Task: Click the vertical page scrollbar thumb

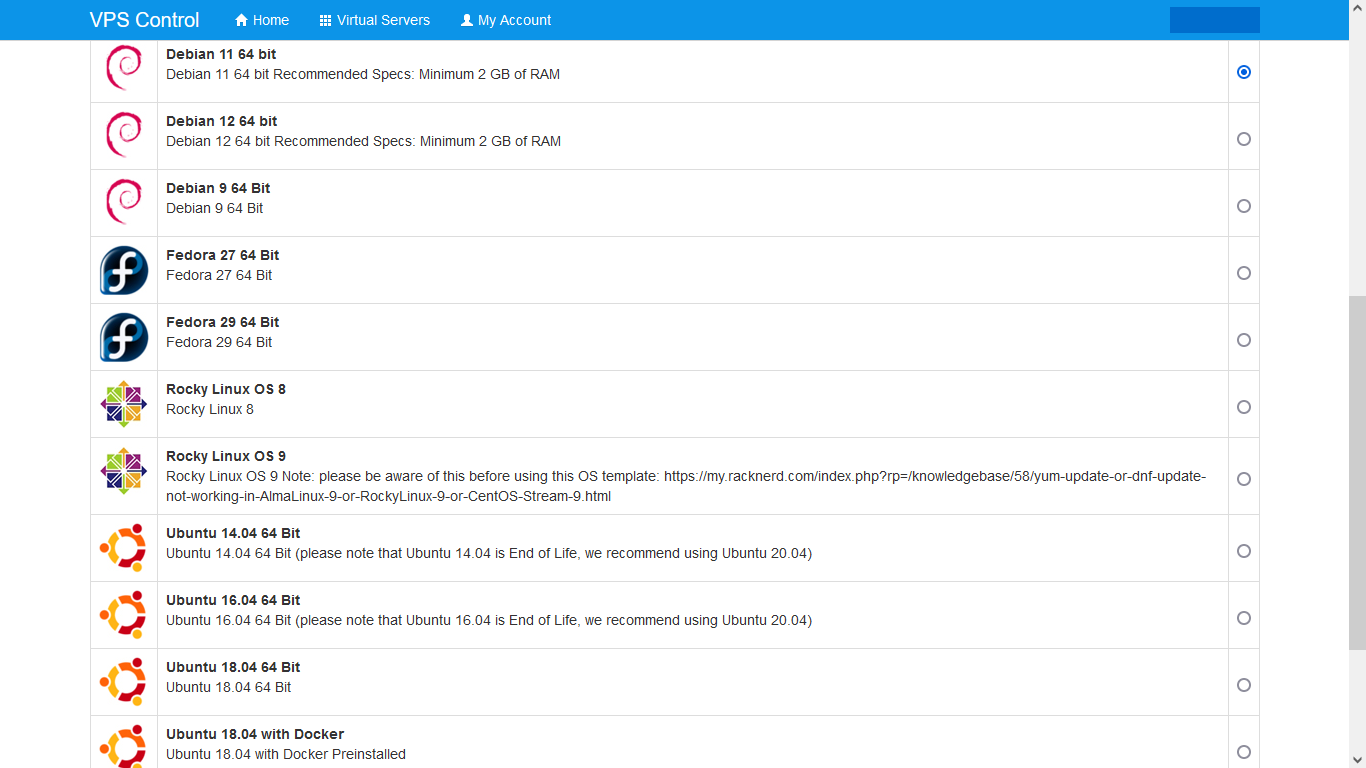Action: [1357, 472]
